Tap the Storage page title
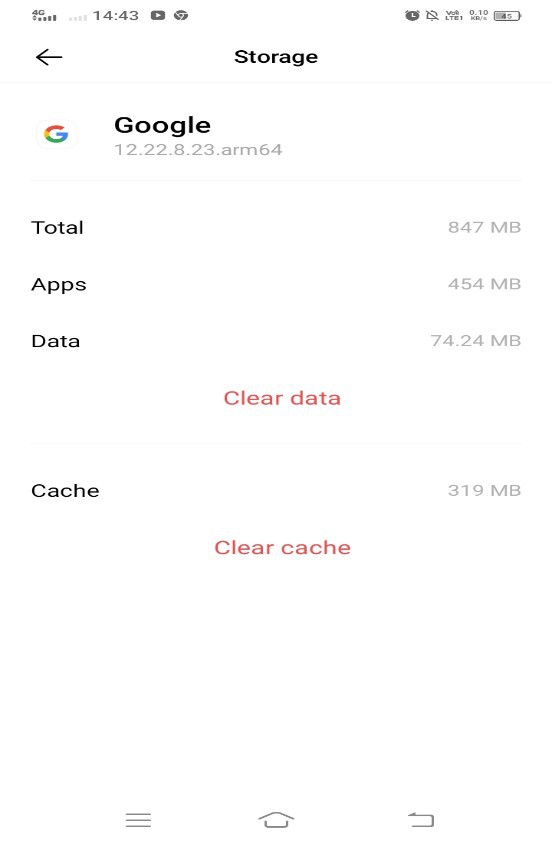Screen dimensions: 552x843 tap(276, 56)
